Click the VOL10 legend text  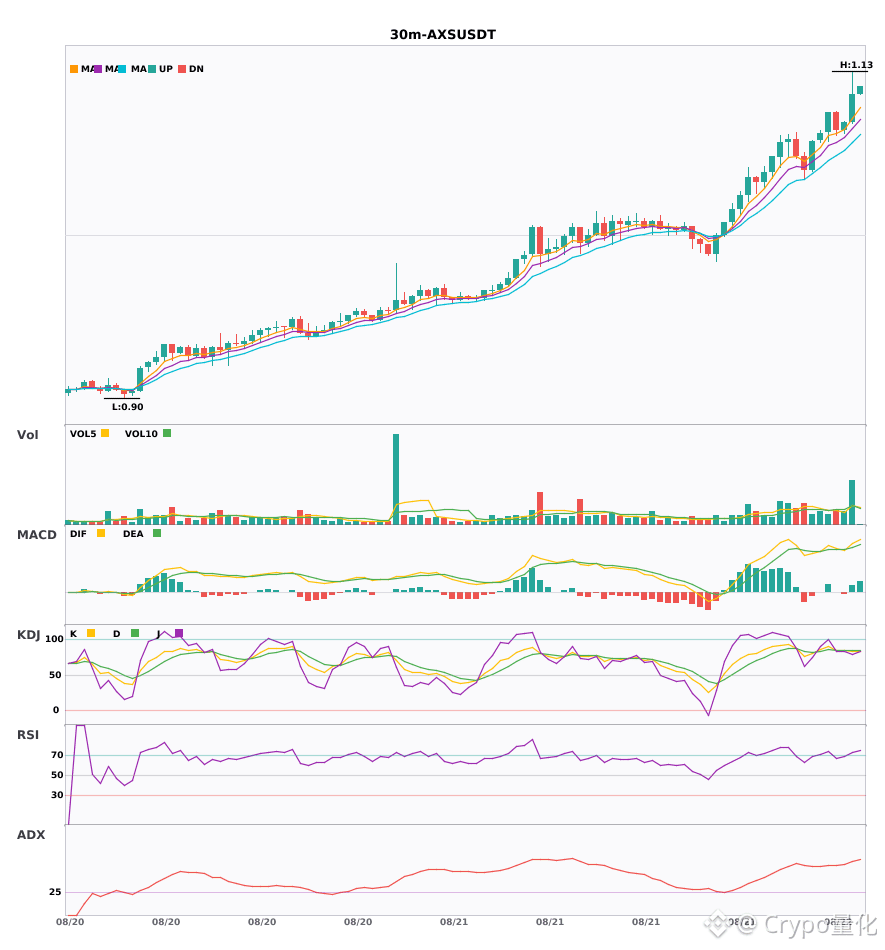pos(141,434)
